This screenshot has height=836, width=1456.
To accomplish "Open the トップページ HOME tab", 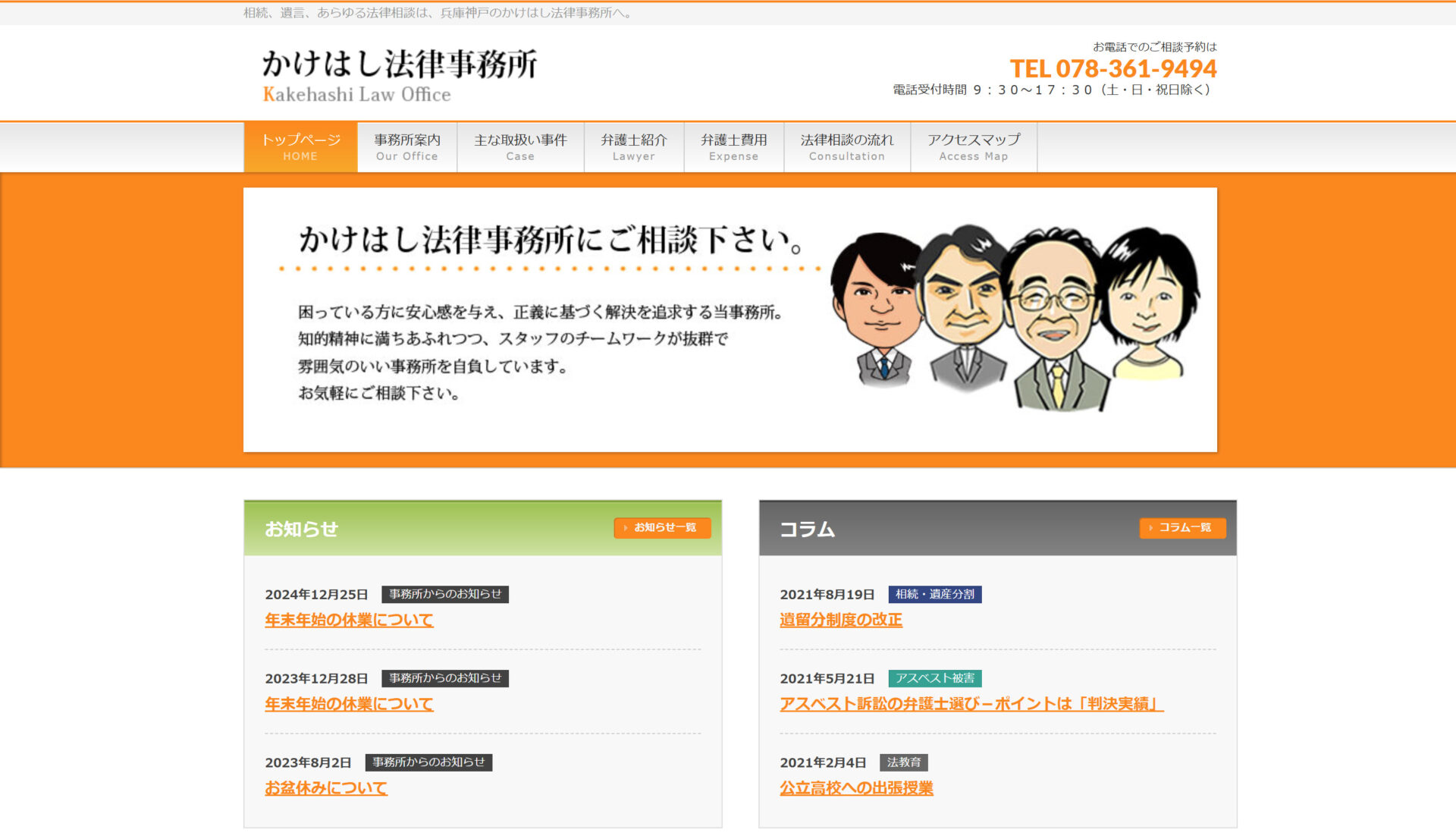I will tap(300, 147).
